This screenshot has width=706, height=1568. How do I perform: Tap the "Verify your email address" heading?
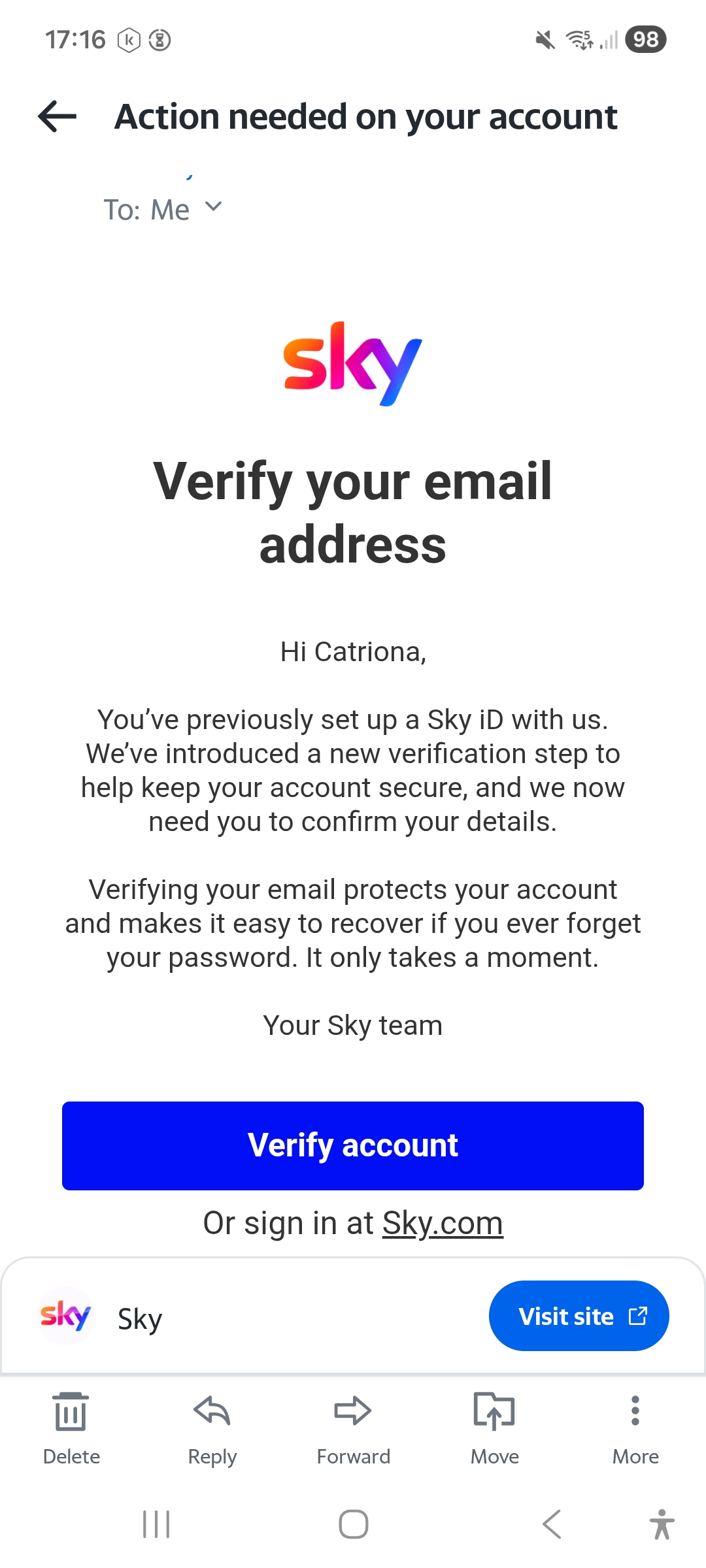353,513
